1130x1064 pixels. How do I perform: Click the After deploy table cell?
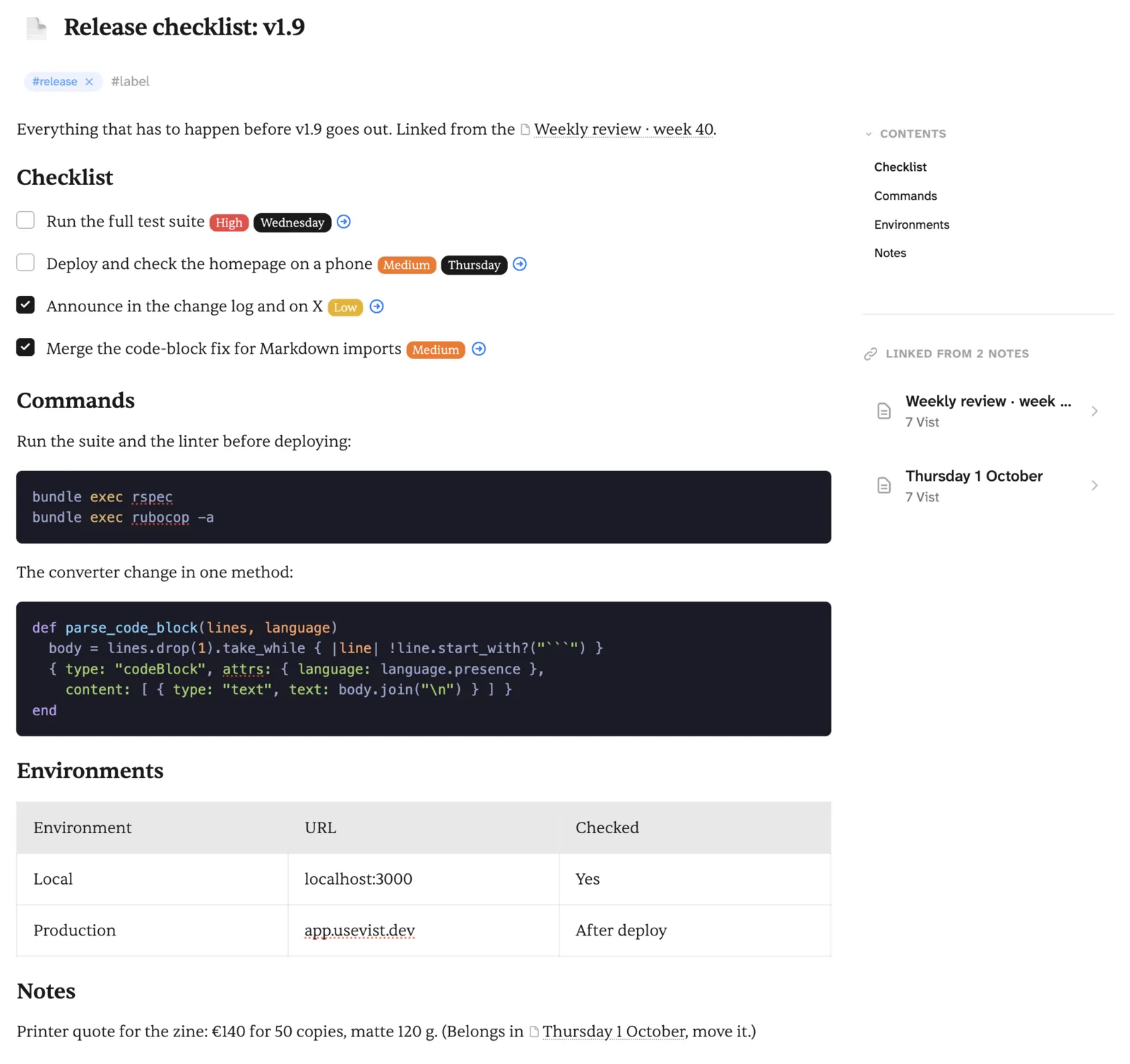coord(695,931)
